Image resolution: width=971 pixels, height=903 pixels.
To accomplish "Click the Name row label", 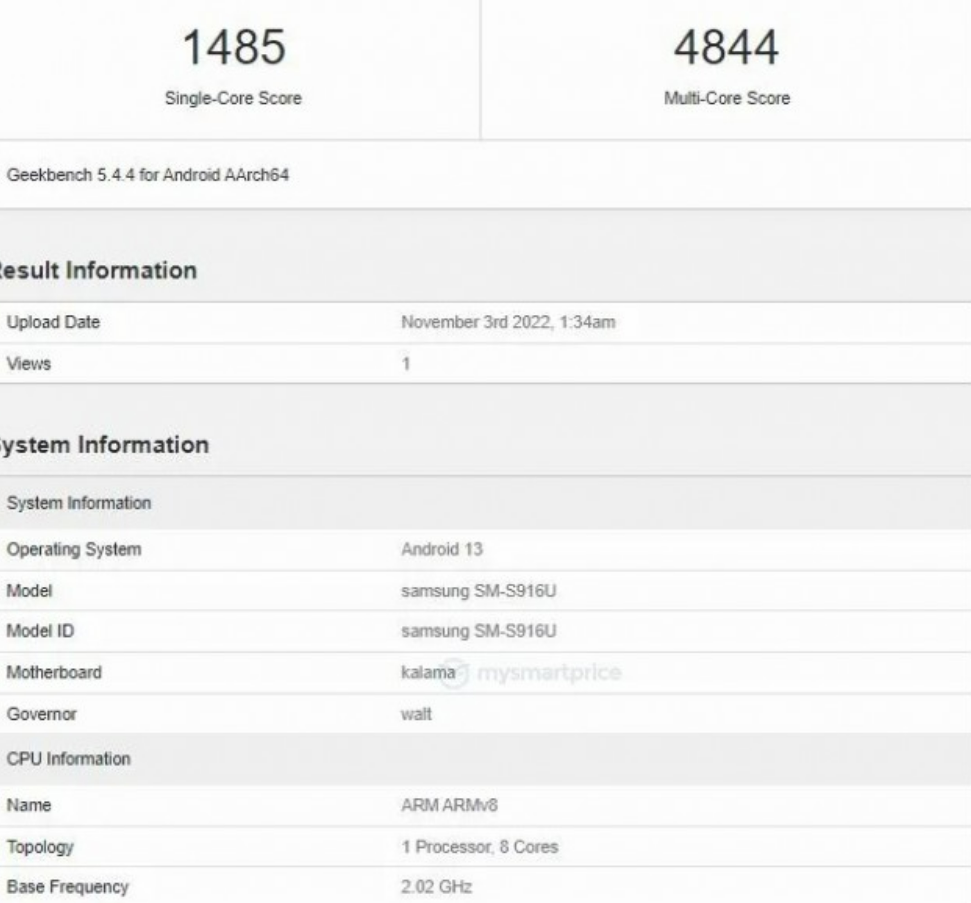I will (28, 805).
